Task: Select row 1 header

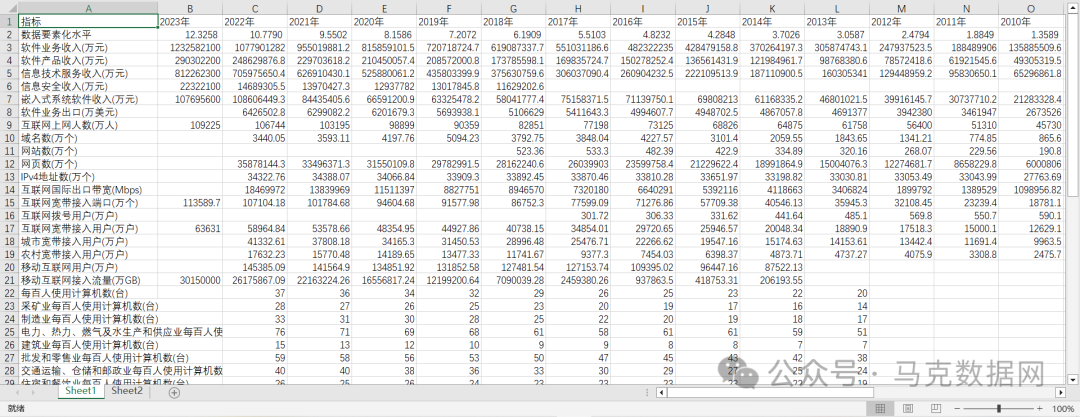Action: [8, 21]
